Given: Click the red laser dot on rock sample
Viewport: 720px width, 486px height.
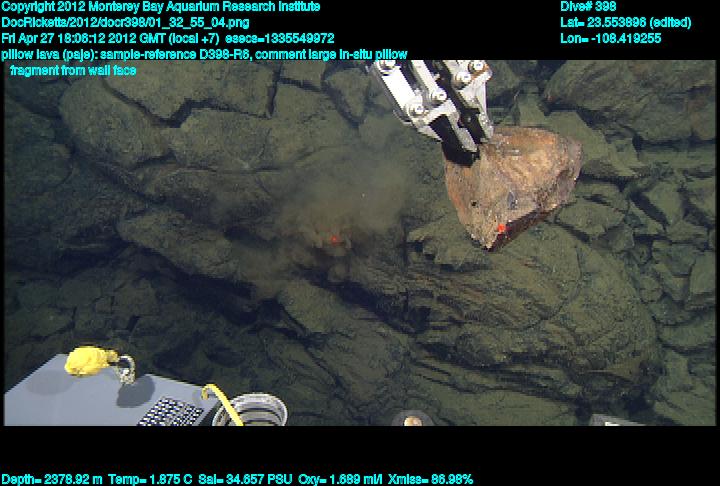Looking at the screenshot, I should (499, 229).
